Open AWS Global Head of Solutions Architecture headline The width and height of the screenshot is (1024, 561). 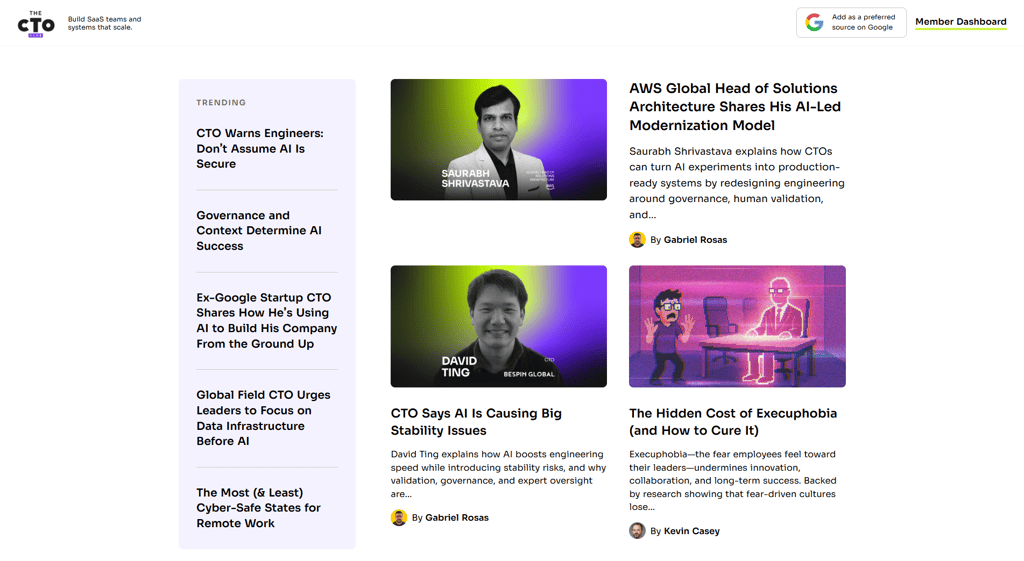coord(735,106)
